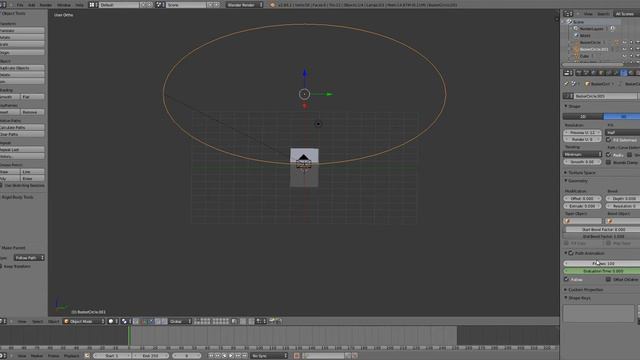Select the highlighted Curve Data properties tab
This screenshot has height=360, width=640.
click(x=623, y=73)
